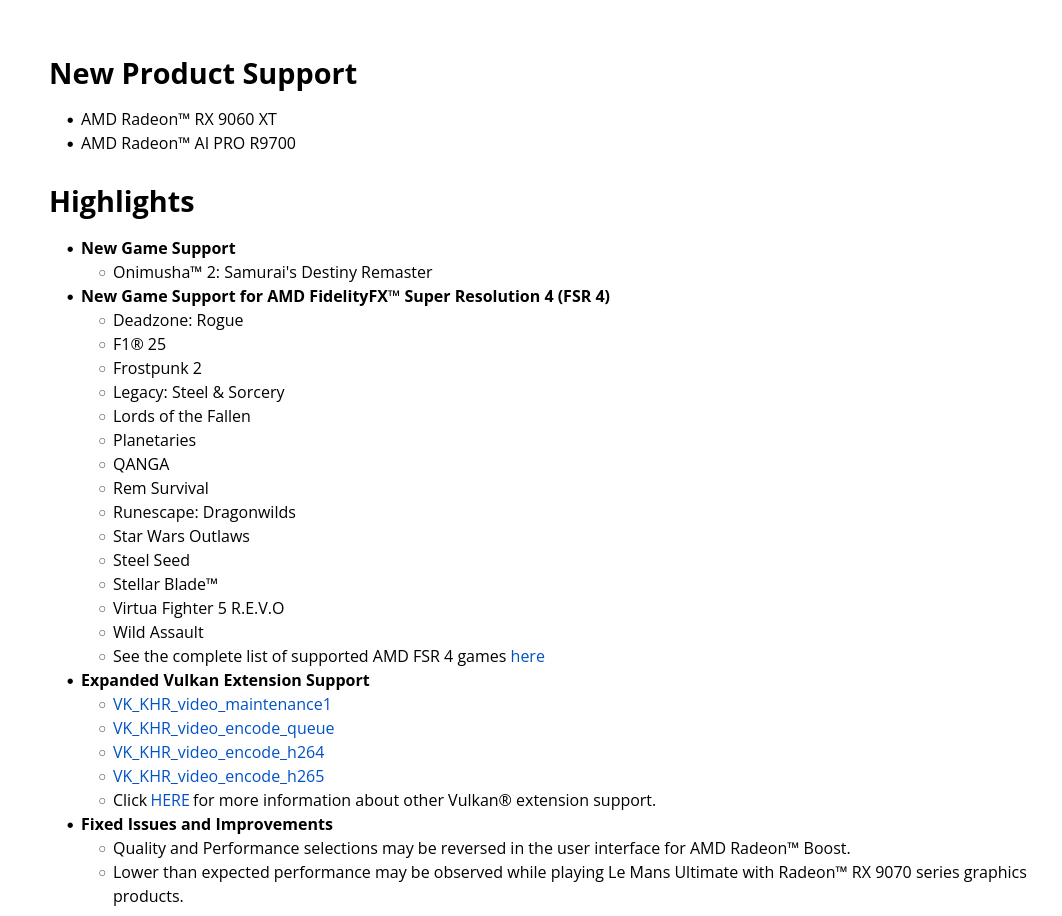Click AMD Radeon RX 9060 XT text

coord(178,119)
